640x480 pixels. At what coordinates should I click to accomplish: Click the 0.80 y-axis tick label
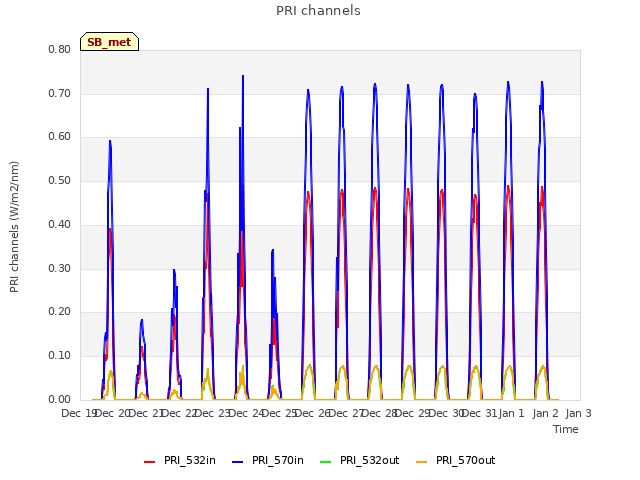60,49
